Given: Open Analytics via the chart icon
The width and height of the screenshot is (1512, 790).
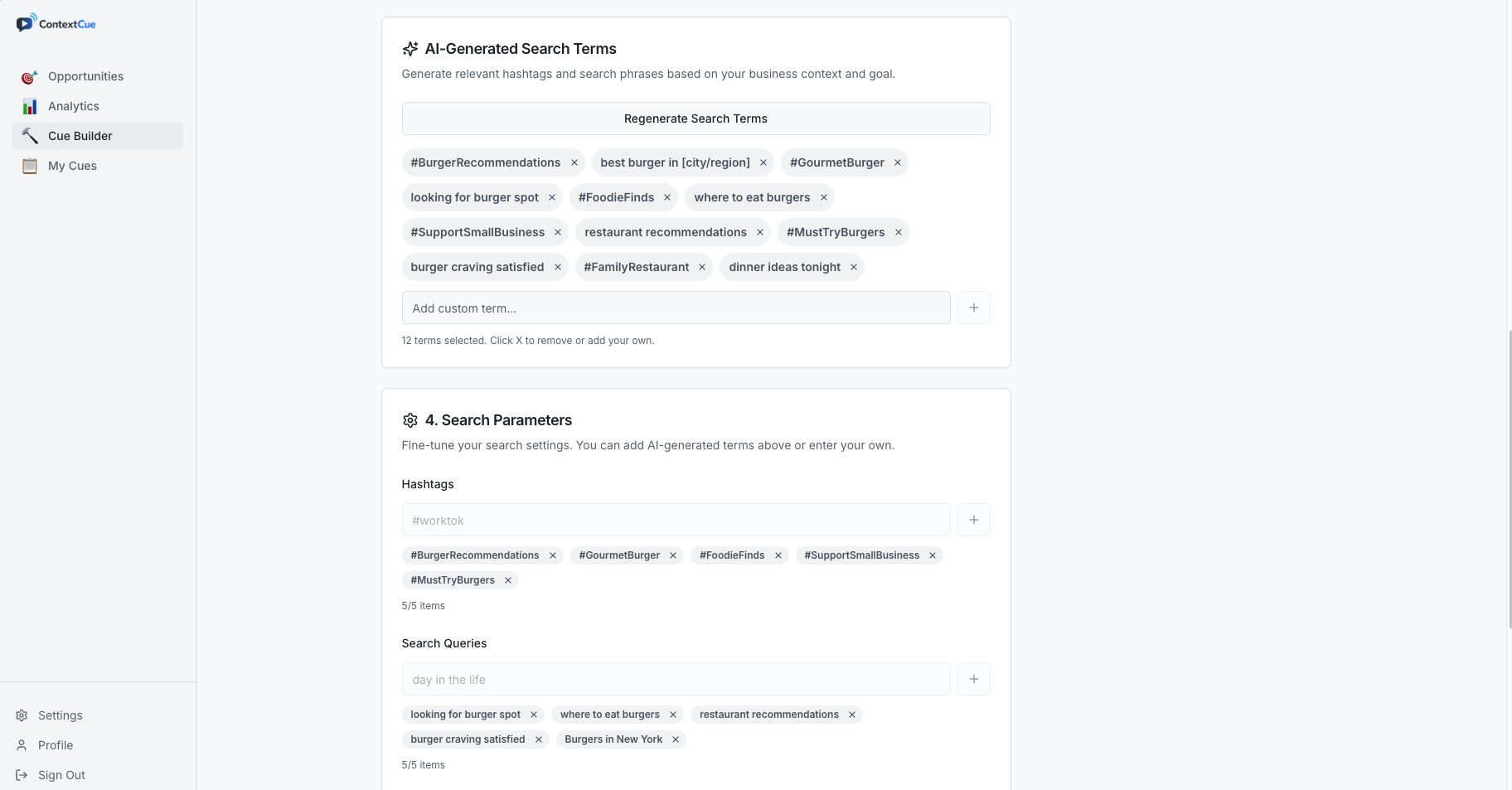Looking at the screenshot, I should point(30,106).
